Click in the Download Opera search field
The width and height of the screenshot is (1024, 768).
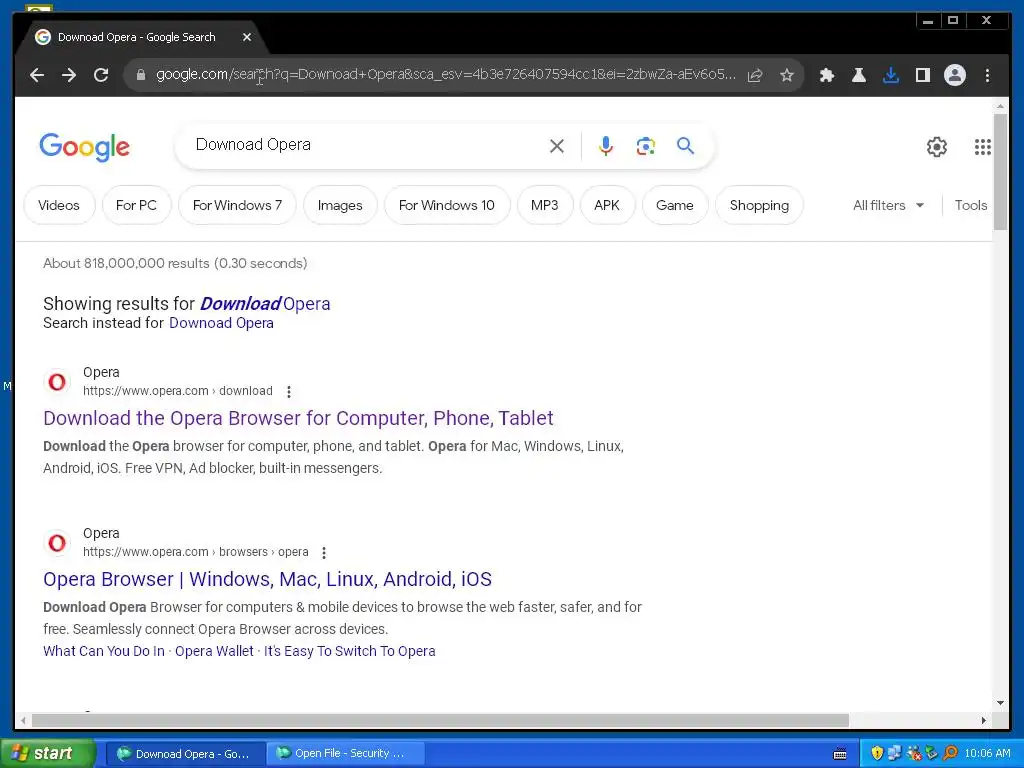(x=366, y=145)
